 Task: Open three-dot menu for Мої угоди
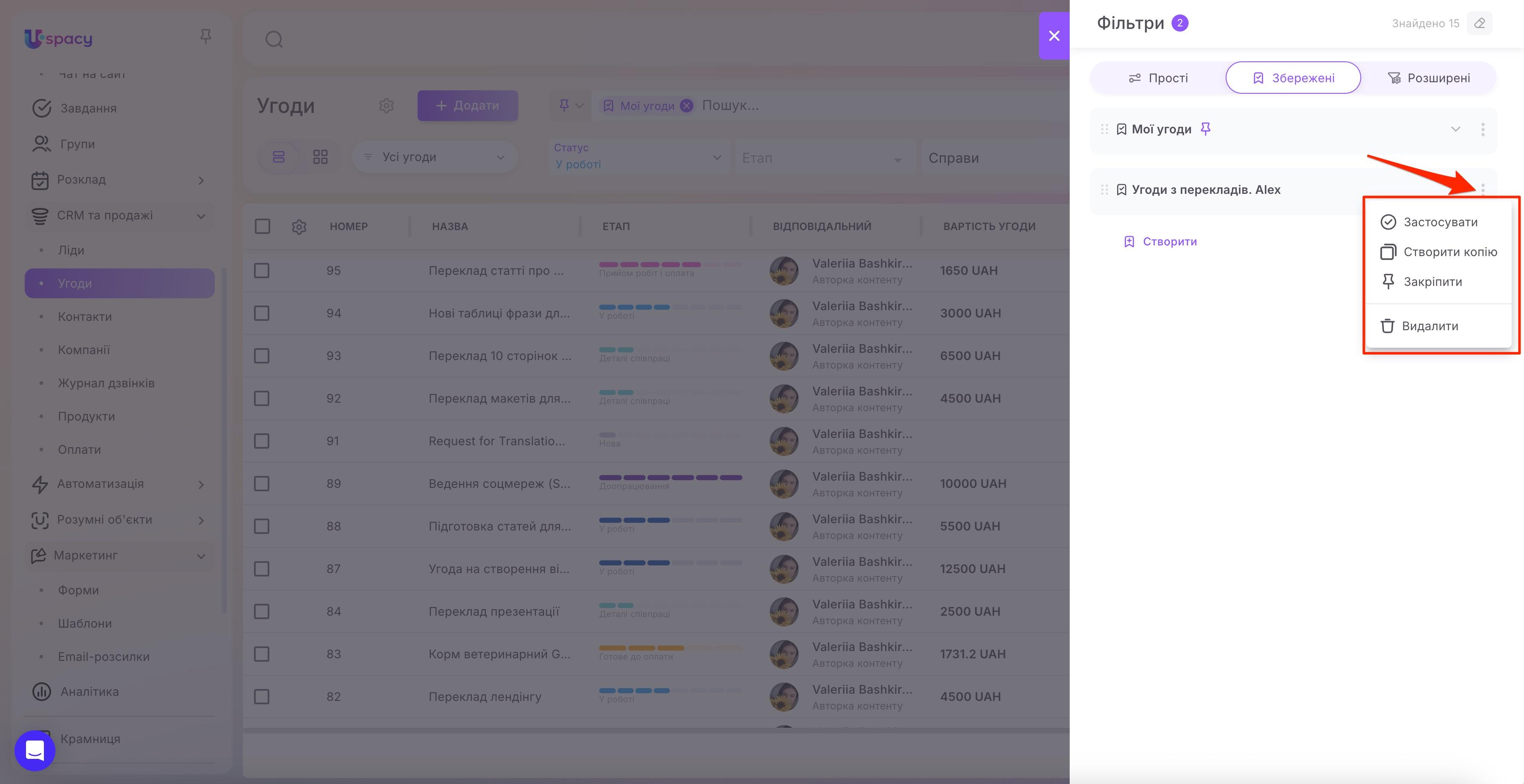[x=1482, y=129]
